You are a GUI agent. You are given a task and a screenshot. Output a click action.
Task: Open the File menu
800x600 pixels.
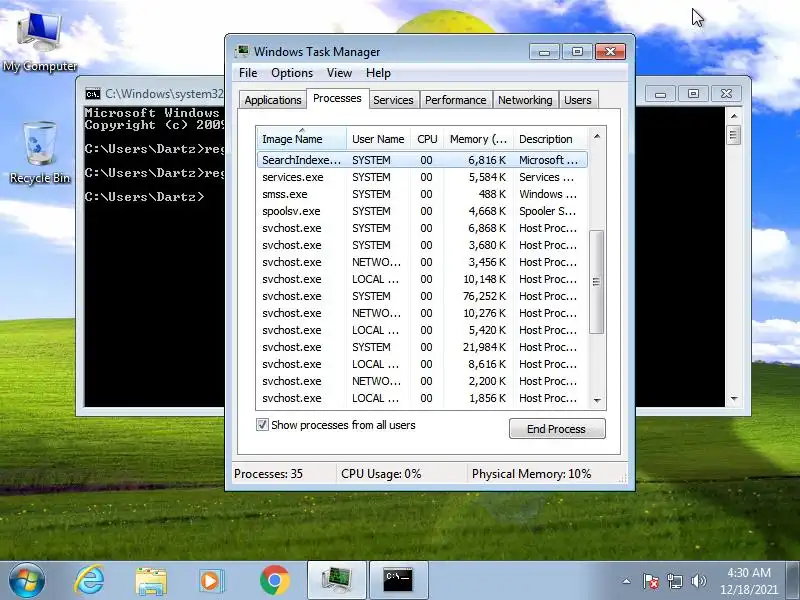tap(248, 73)
